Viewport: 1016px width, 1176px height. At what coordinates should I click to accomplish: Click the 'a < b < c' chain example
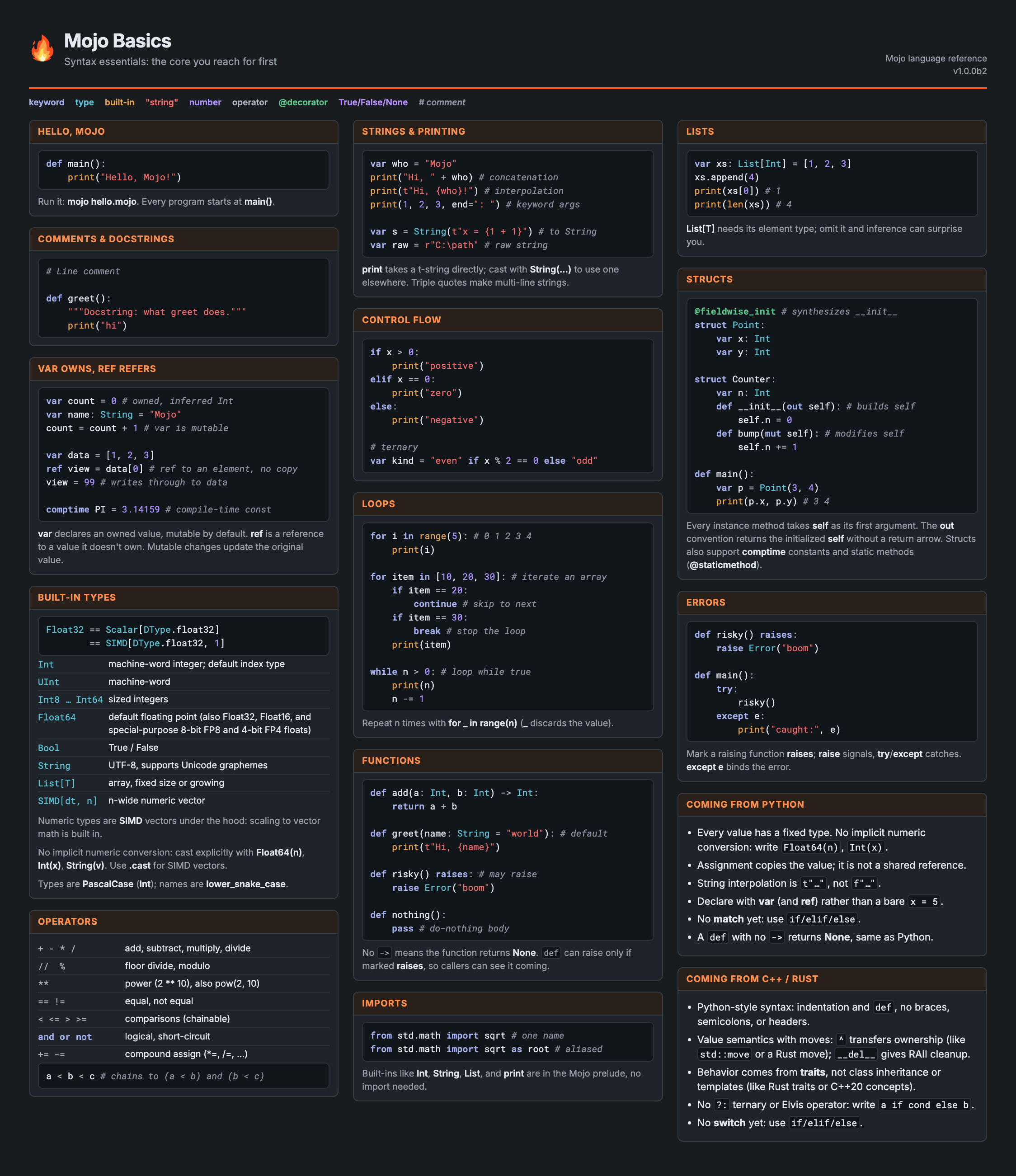point(155,1076)
